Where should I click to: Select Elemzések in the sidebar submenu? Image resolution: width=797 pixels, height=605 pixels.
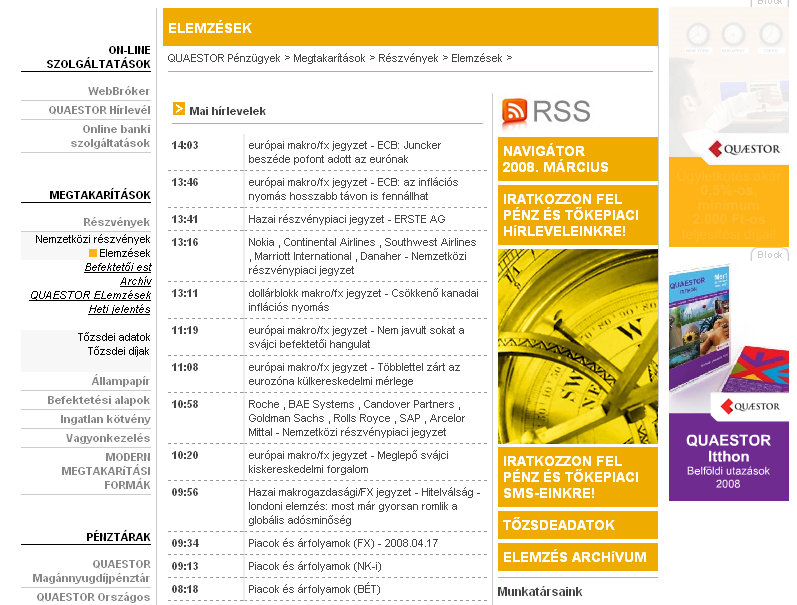(125, 253)
